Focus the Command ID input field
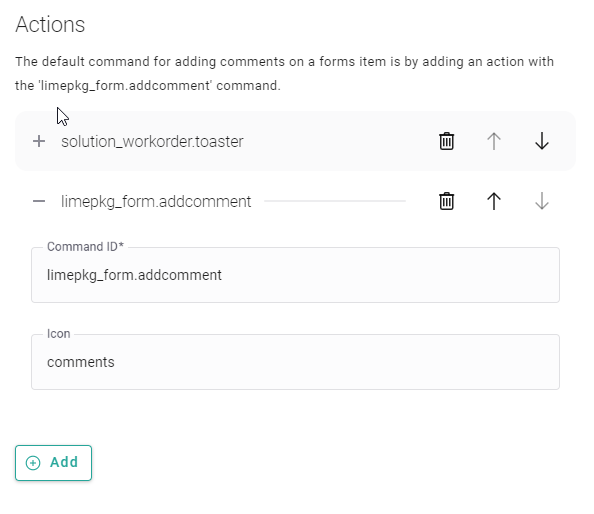This screenshot has height=514, width=594. (x=295, y=275)
